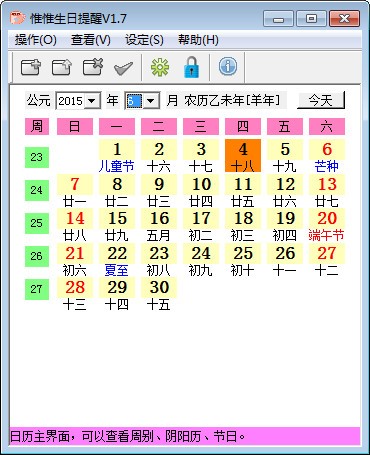Open settings with the green gear icon

[160, 67]
